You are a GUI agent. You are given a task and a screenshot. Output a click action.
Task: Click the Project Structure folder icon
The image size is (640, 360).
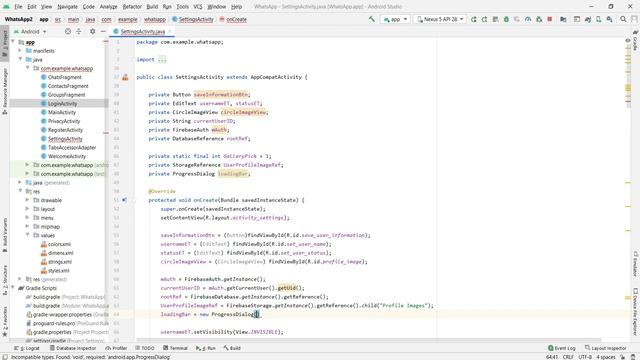tap(563, 19)
